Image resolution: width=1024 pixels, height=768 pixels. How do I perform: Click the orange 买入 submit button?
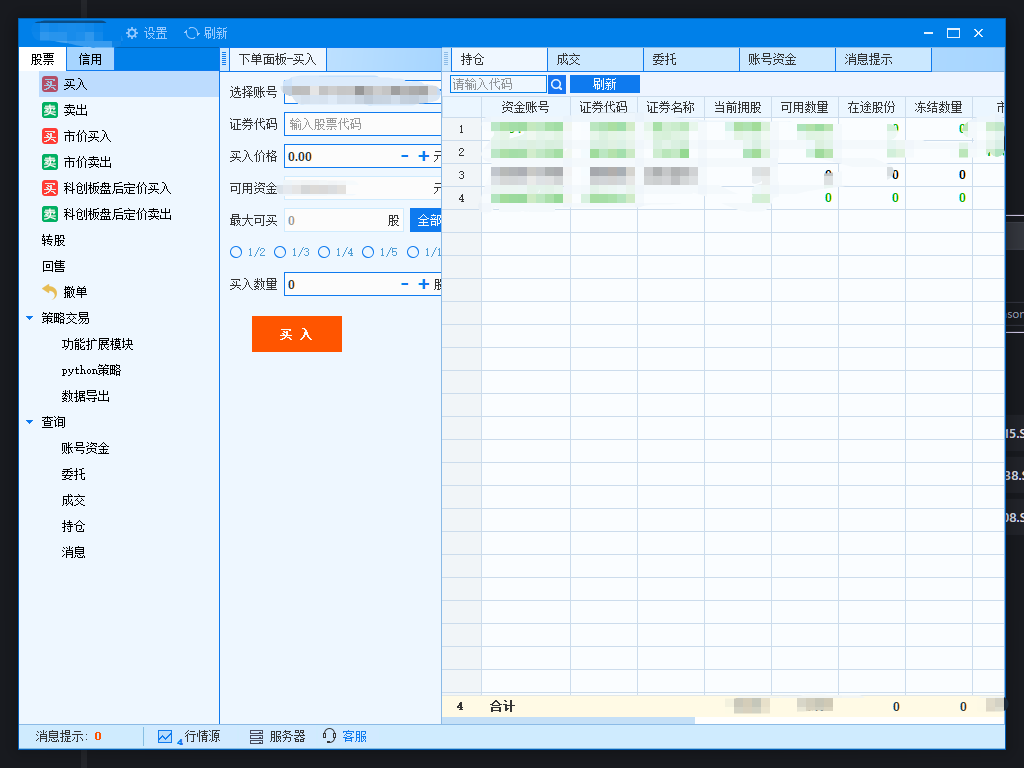297,334
